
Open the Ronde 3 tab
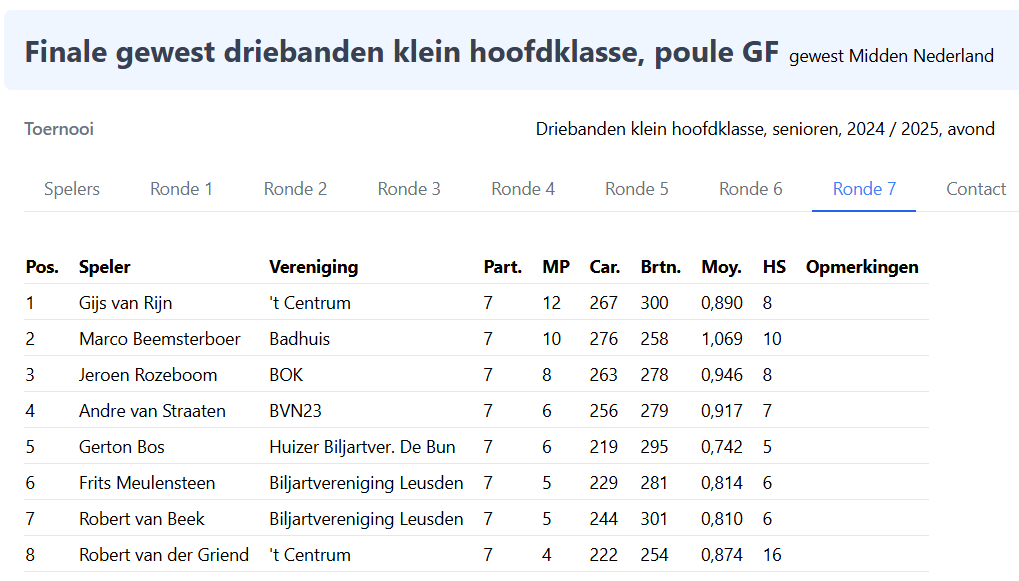tap(409, 189)
